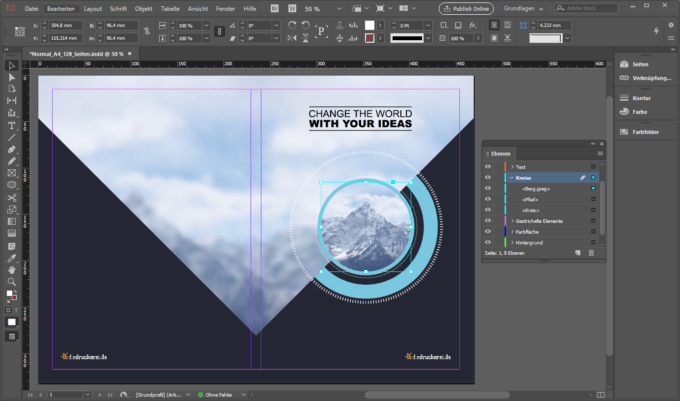Select the Hand tool
The width and height of the screenshot is (680, 401).
(12, 270)
